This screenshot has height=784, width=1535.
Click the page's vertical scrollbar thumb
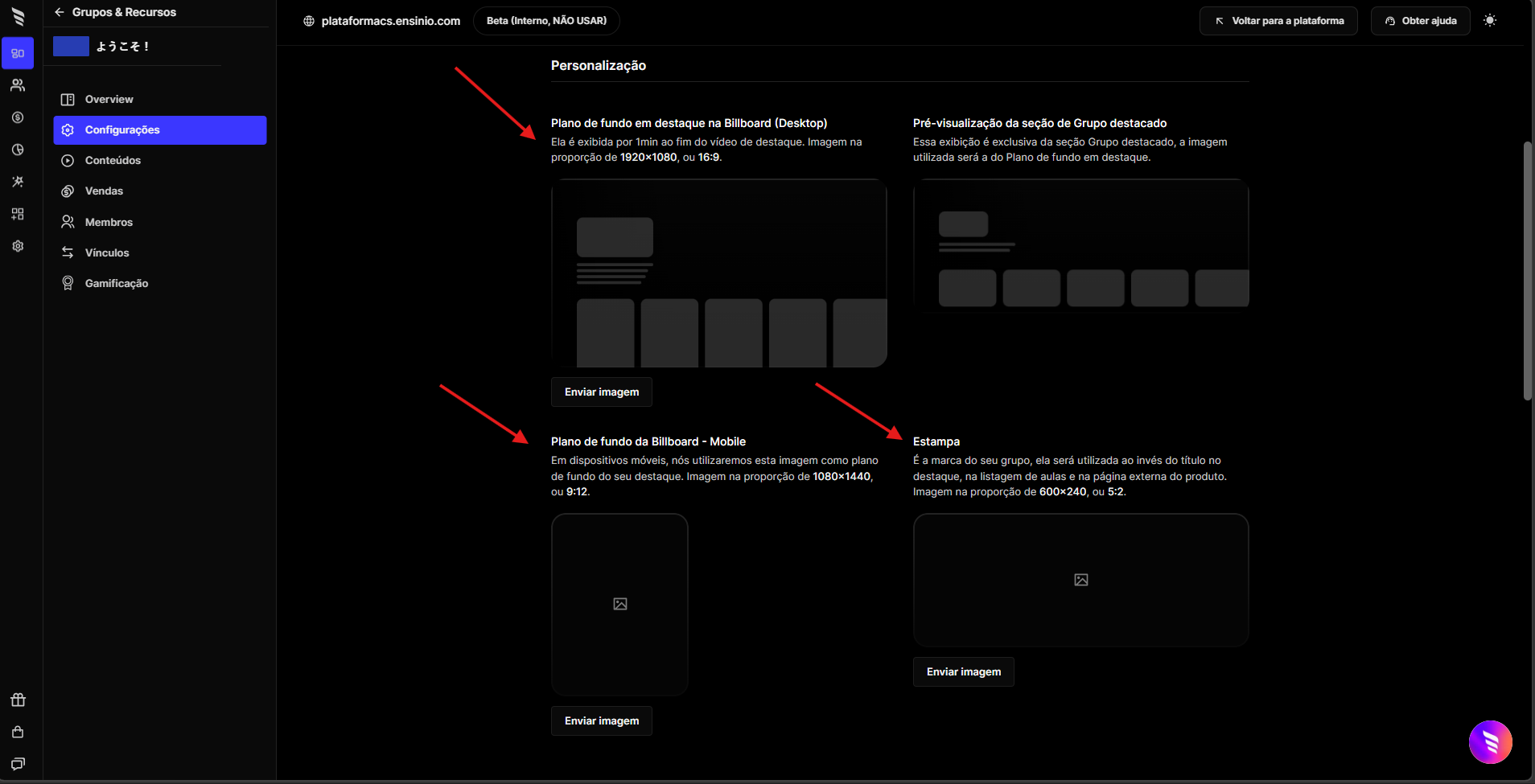pos(1527,271)
